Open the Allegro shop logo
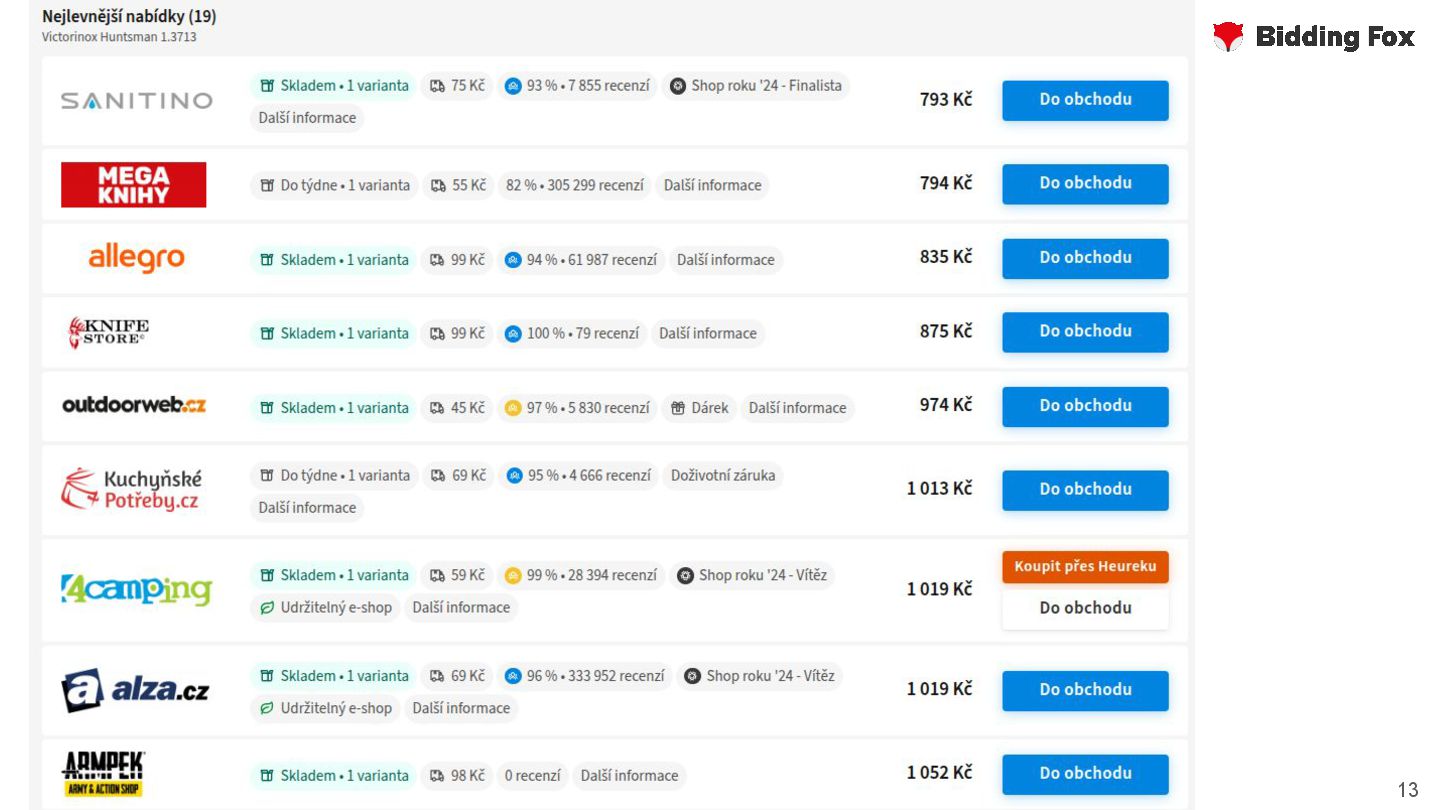1440x810 pixels. (x=136, y=258)
